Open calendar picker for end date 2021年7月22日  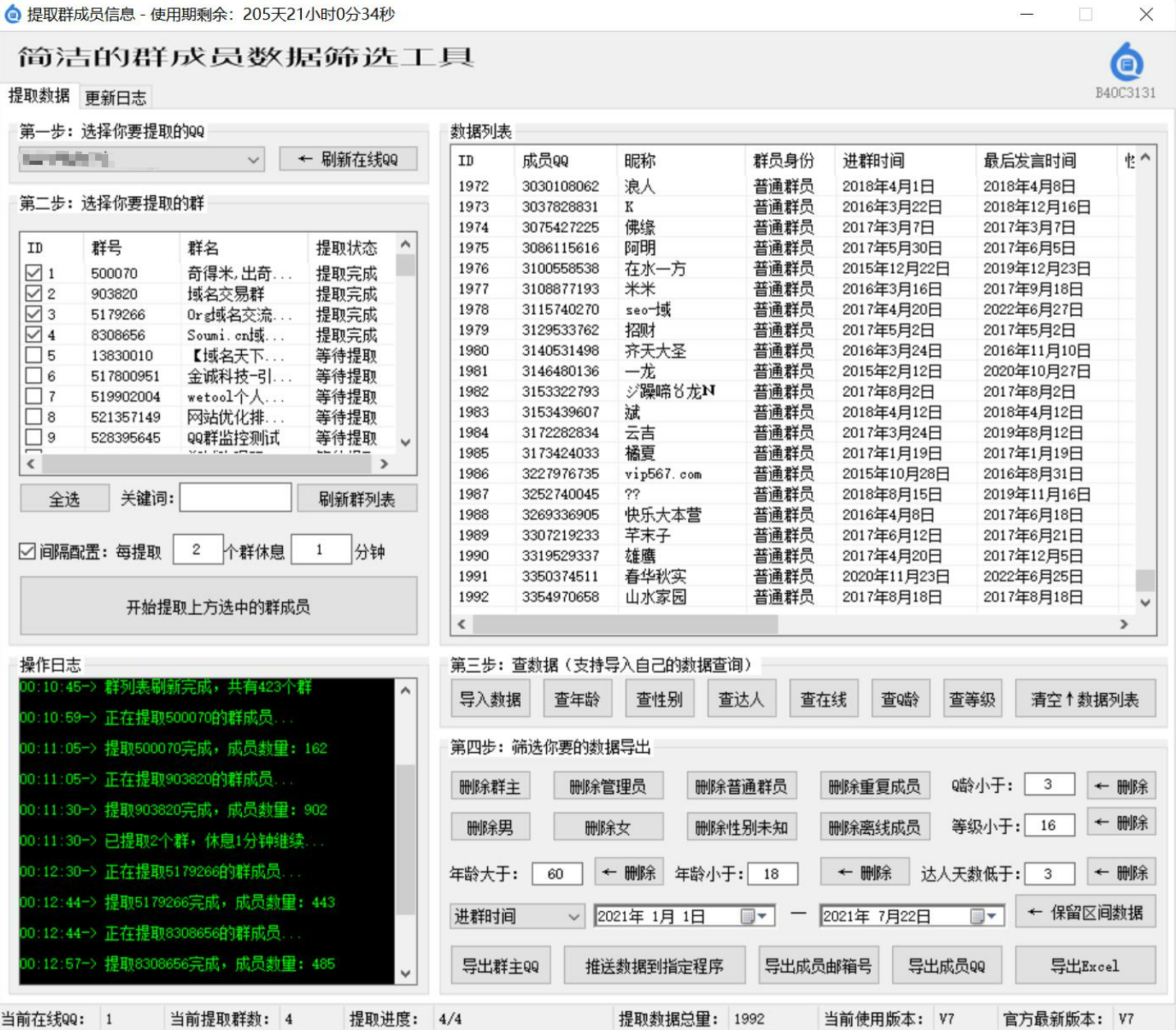tap(977, 916)
